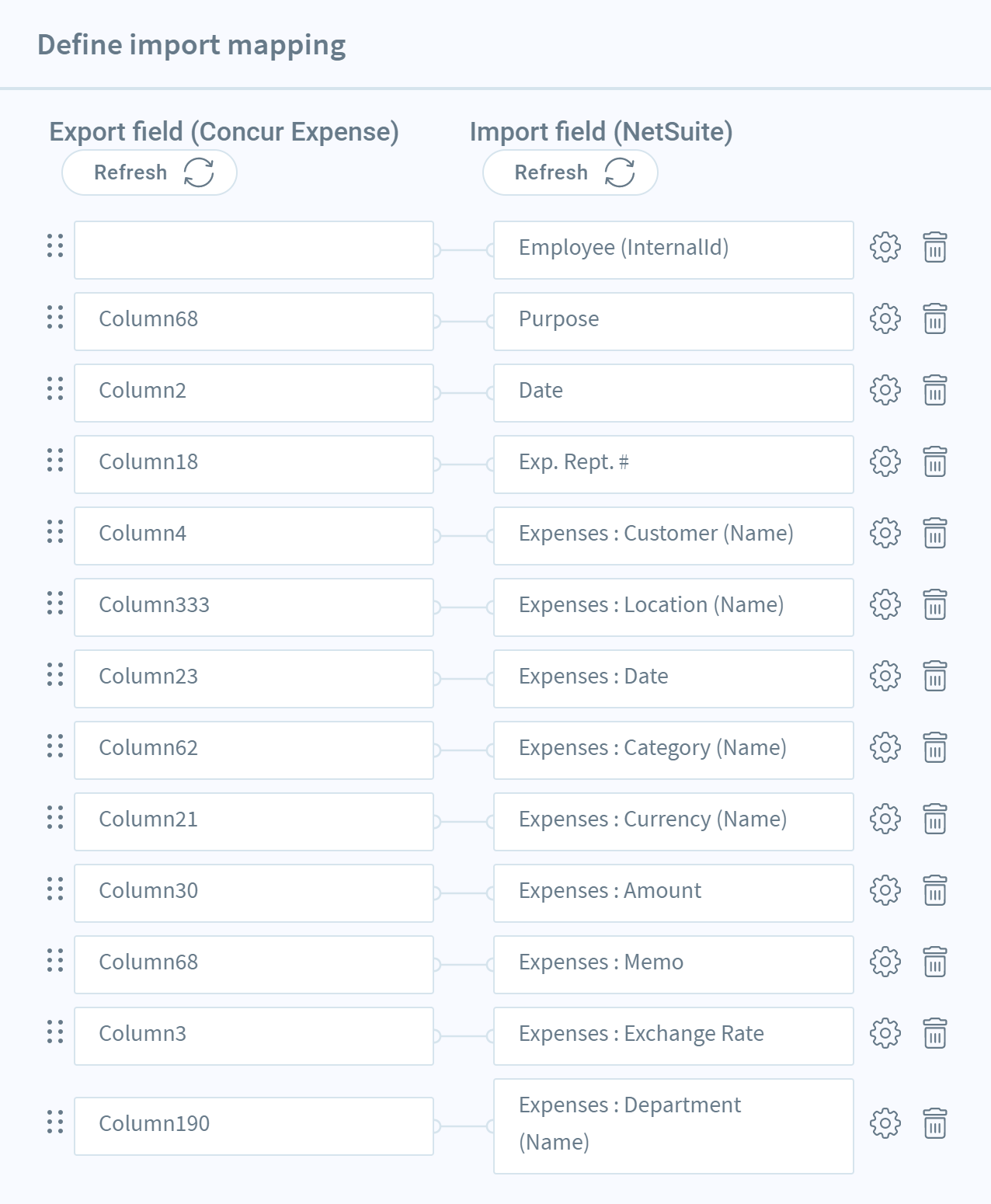Click the Date import field
This screenshot has height=1204, width=991.
point(673,393)
